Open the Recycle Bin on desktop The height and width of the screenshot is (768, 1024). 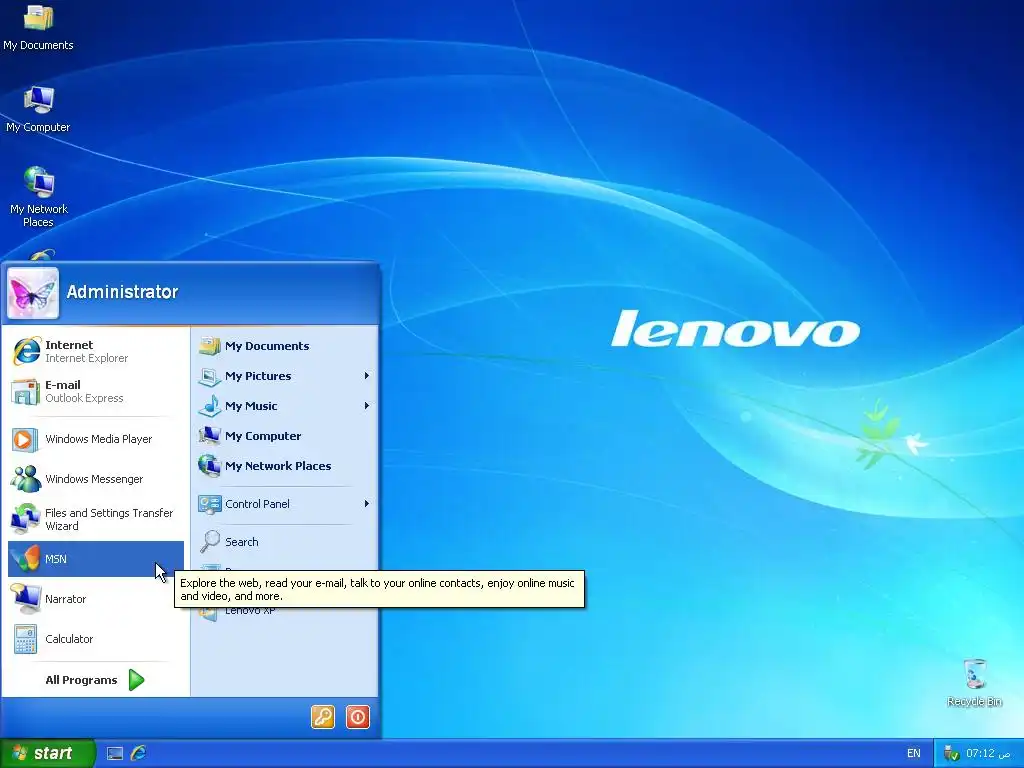point(974,683)
